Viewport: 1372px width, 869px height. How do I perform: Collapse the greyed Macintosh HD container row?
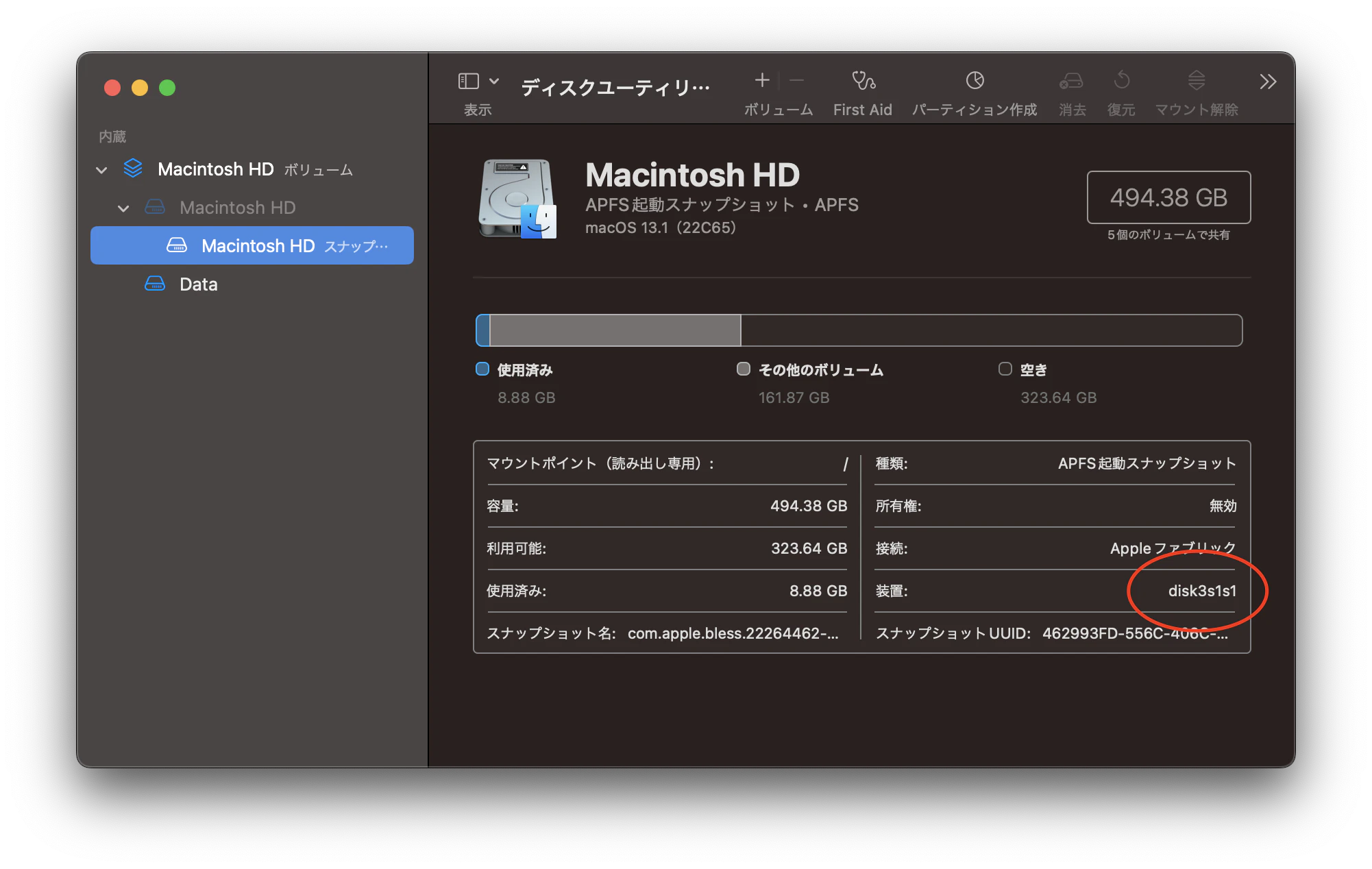(x=123, y=208)
